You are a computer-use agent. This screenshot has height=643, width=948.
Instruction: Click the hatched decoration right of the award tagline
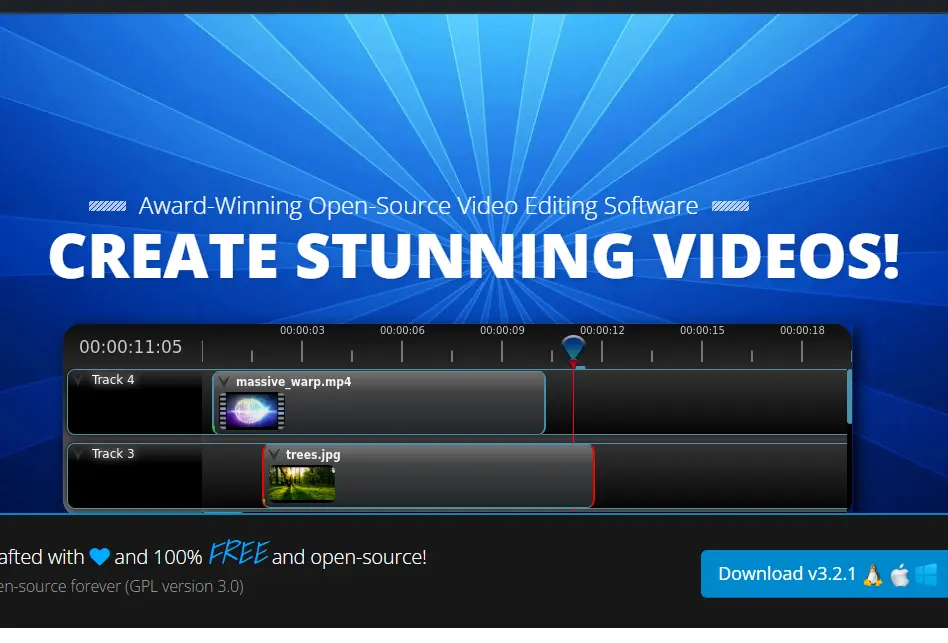coord(730,205)
